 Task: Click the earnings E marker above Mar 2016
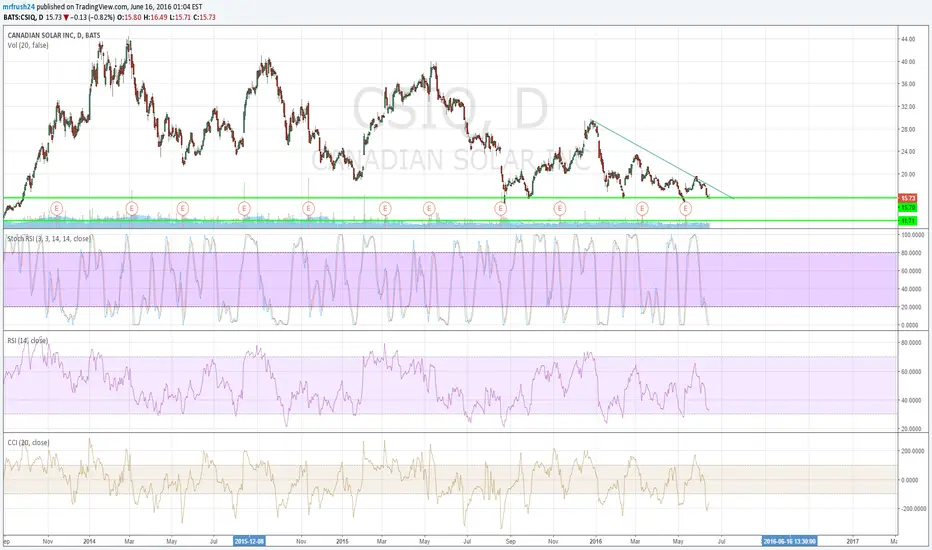pos(642,208)
